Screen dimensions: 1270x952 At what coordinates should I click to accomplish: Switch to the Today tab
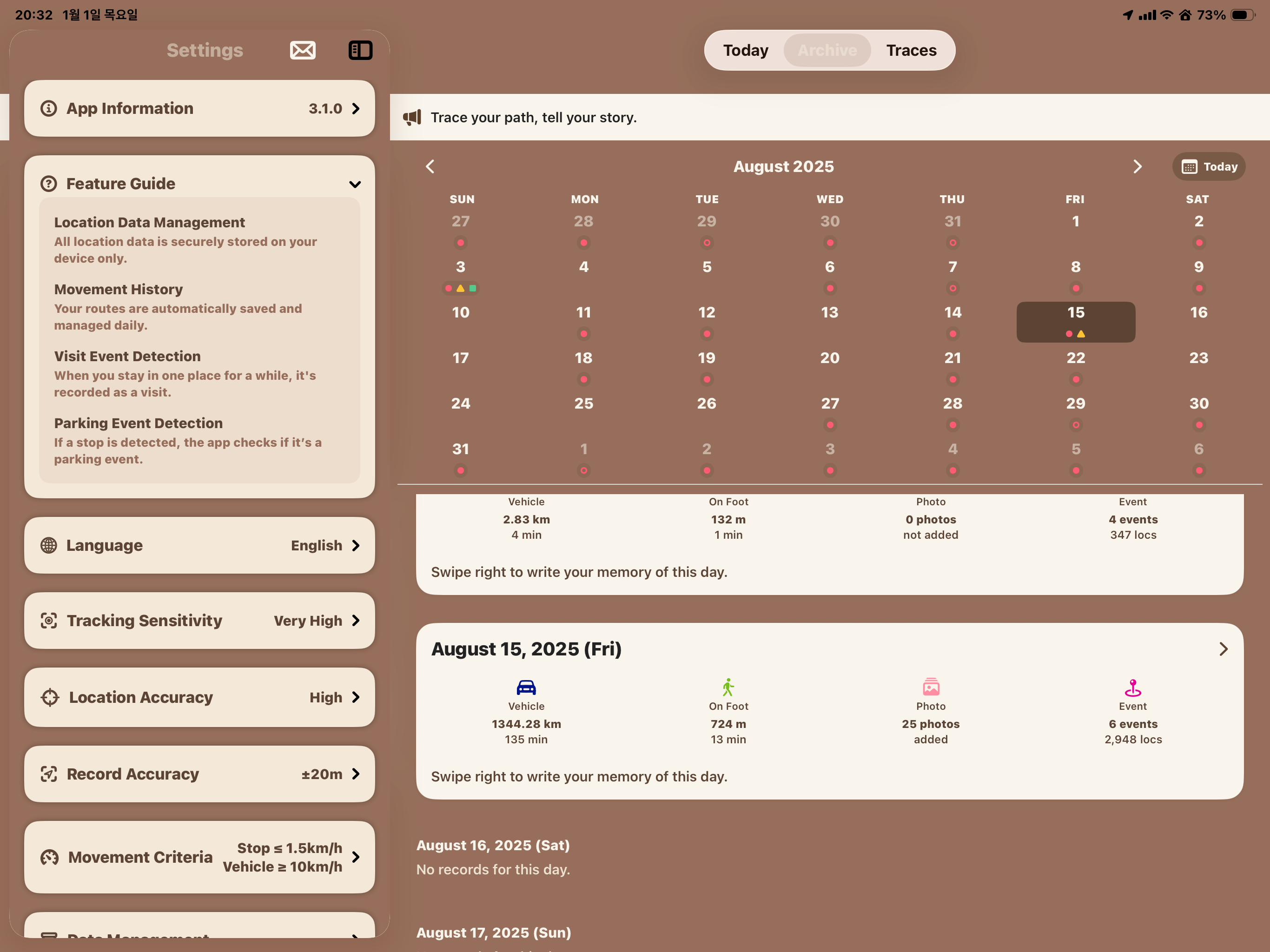tap(745, 51)
